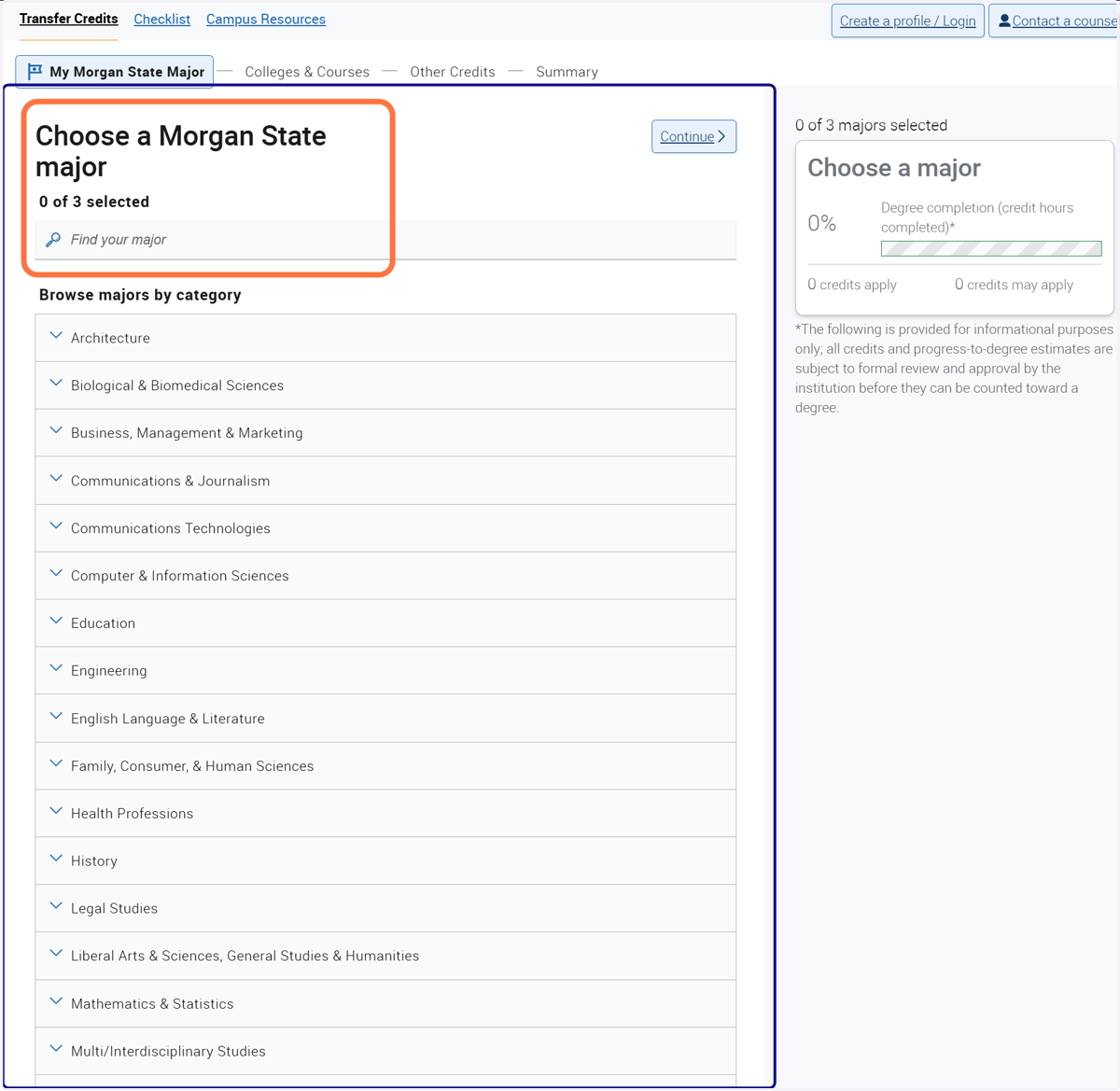This screenshot has width=1120, height=1091.
Task: Select the My Morgan State Major step
Action: [115, 71]
